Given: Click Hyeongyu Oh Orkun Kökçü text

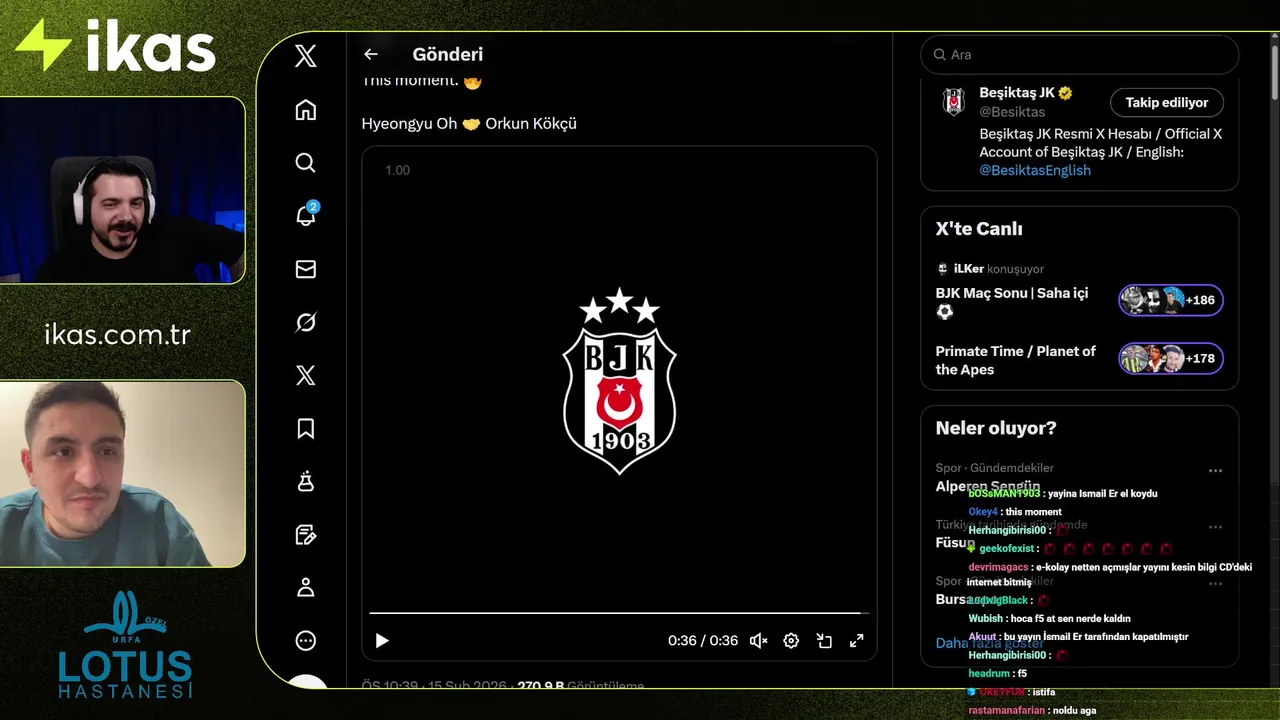Looking at the screenshot, I should [469, 124].
